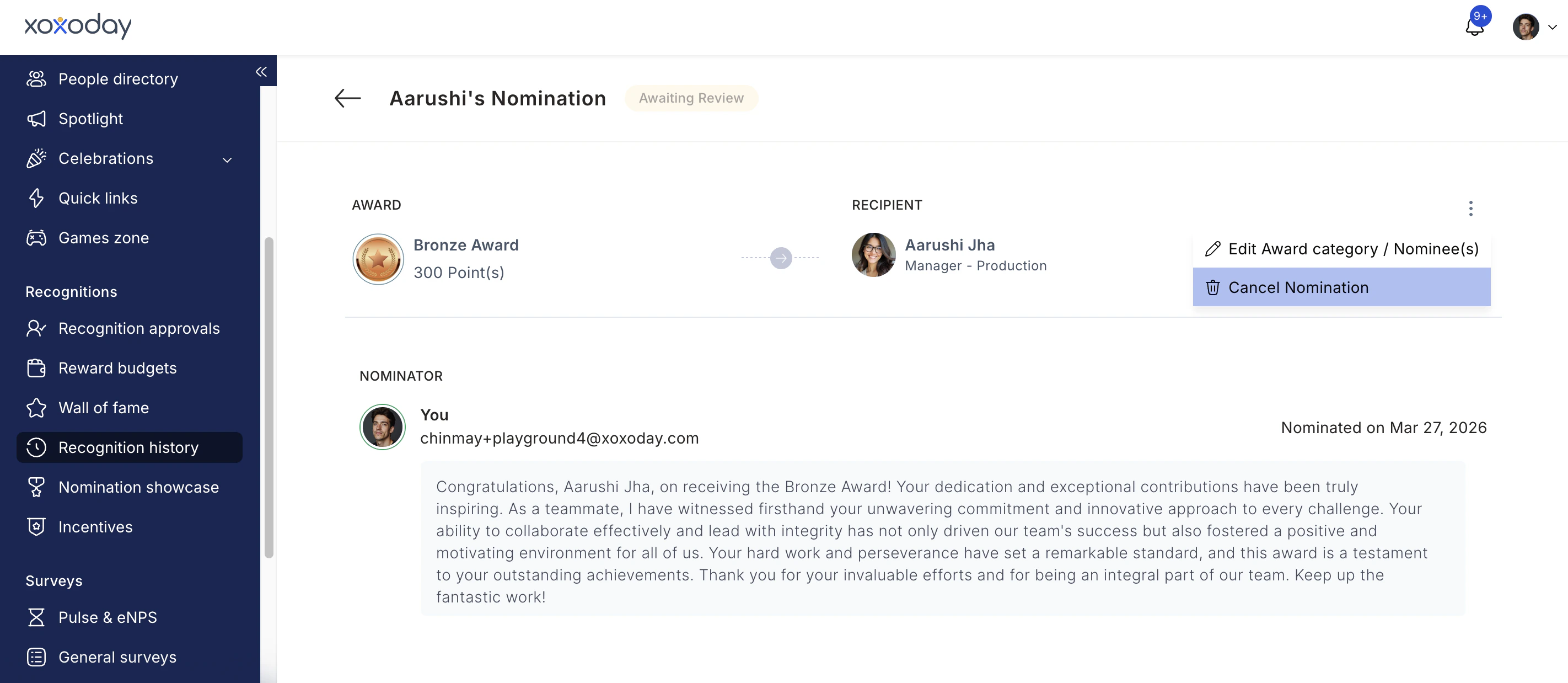Image resolution: width=1568 pixels, height=683 pixels.
Task: Click the RECIPIENT label
Action: [886, 205]
